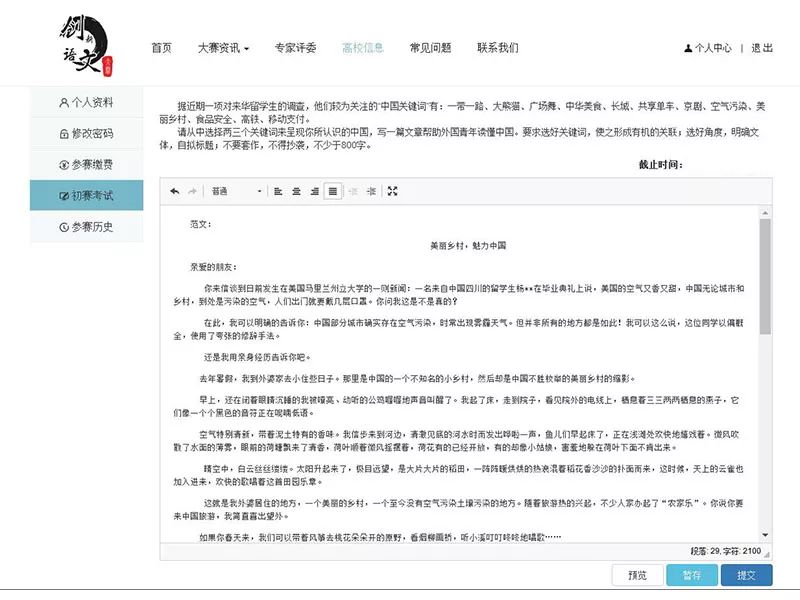Open the 首页 navigation item
This screenshot has height=600, width=800.
tap(162, 48)
